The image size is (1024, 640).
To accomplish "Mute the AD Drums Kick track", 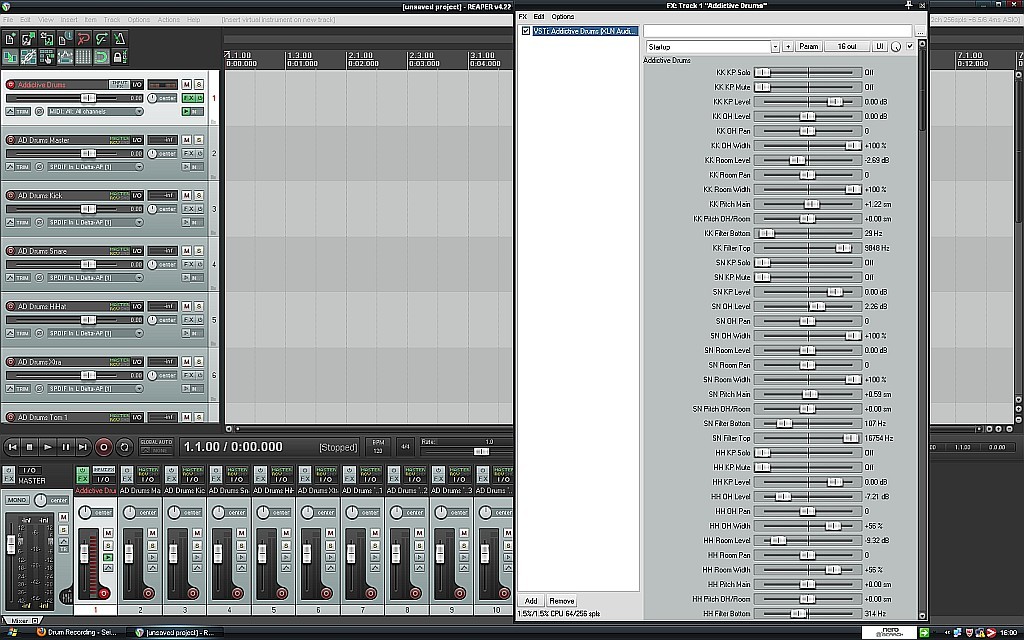I will tap(187, 196).
